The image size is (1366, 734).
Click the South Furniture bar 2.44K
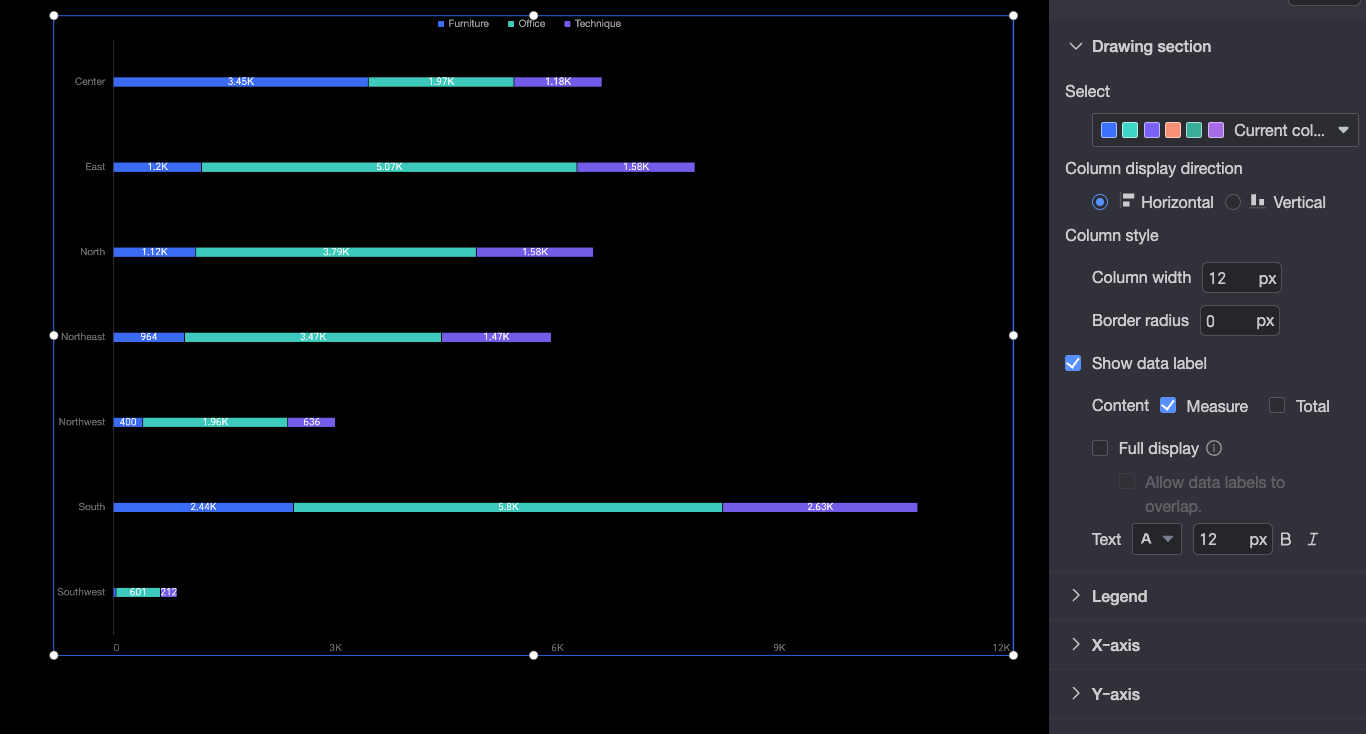[204, 507]
